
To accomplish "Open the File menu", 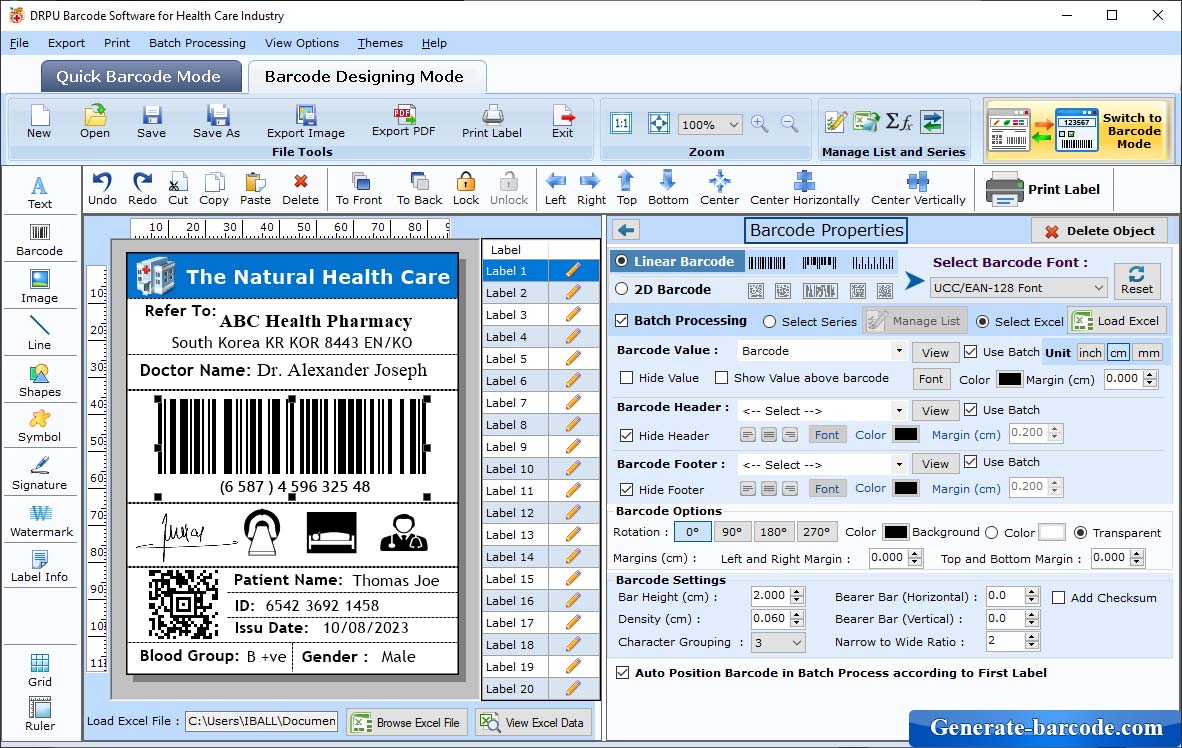I will click(20, 43).
